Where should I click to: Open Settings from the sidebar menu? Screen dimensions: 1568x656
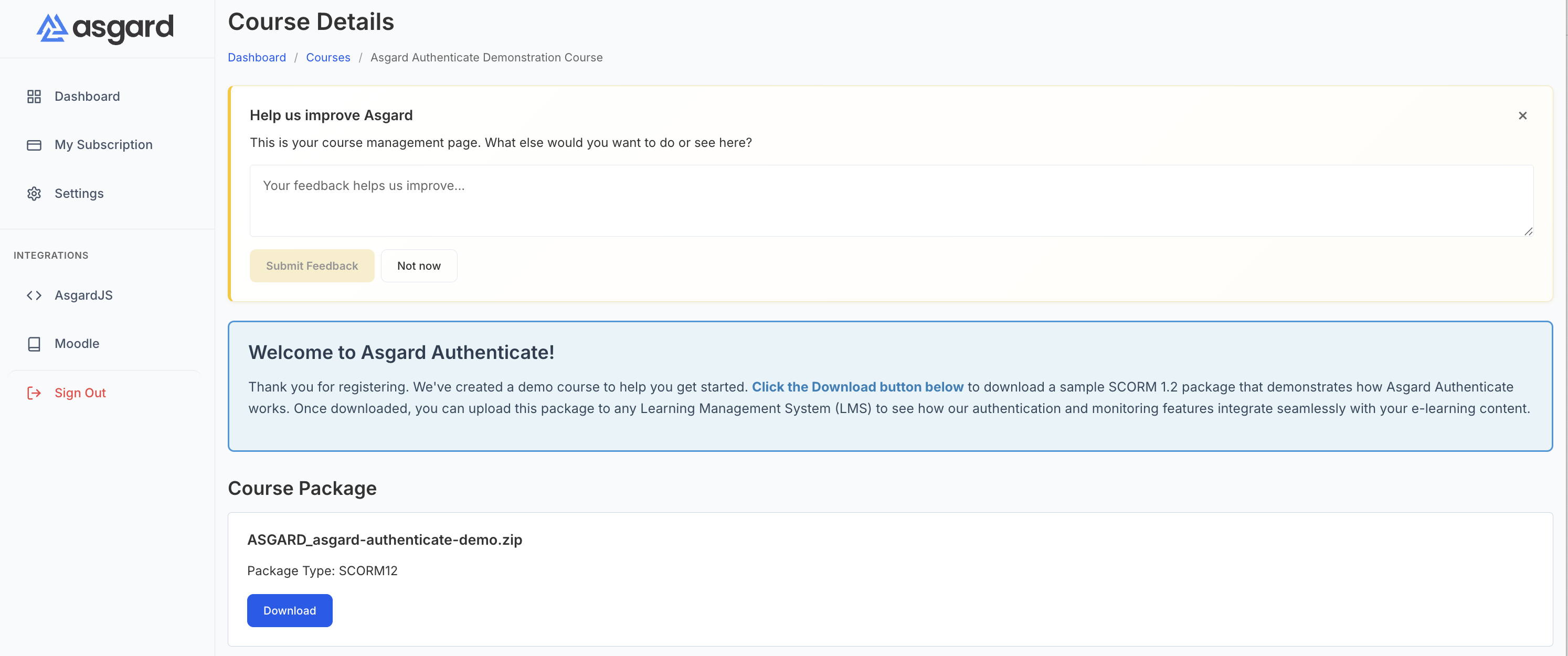pyautogui.click(x=79, y=194)
